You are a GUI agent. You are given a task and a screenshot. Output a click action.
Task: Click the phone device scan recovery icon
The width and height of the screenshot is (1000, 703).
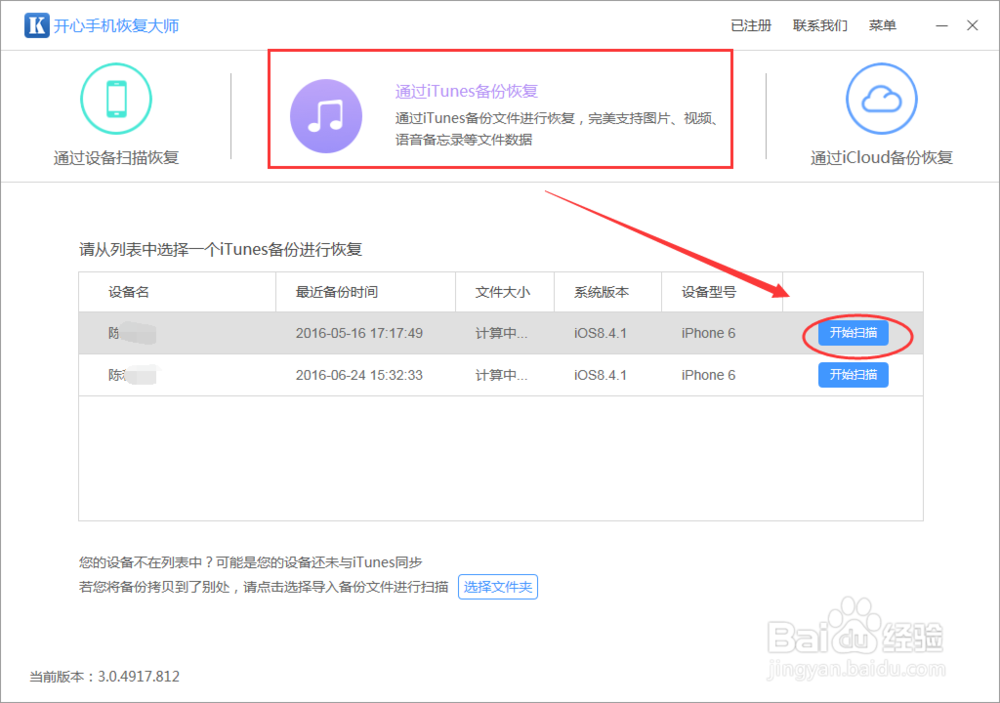click(116, 99)
